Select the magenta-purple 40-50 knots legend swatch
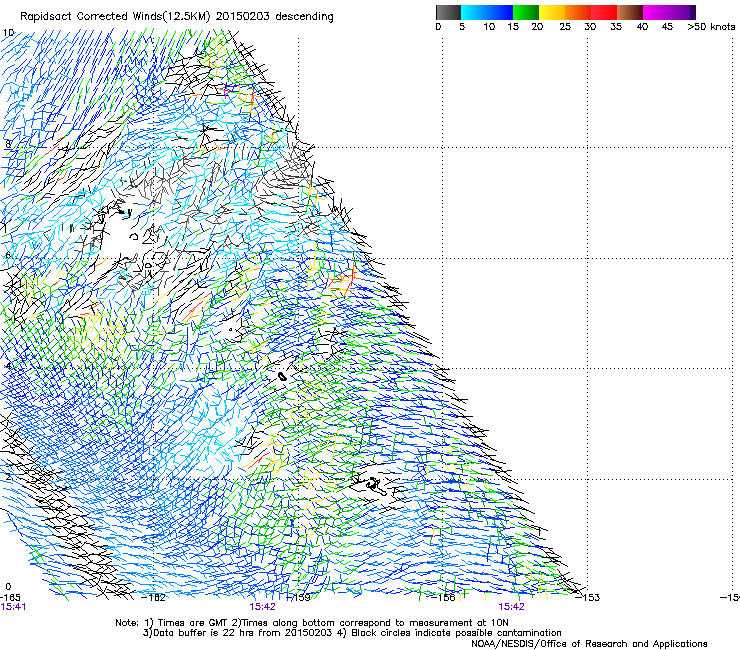The width and height of the screenshot is (740, 650). click(669, 12)
